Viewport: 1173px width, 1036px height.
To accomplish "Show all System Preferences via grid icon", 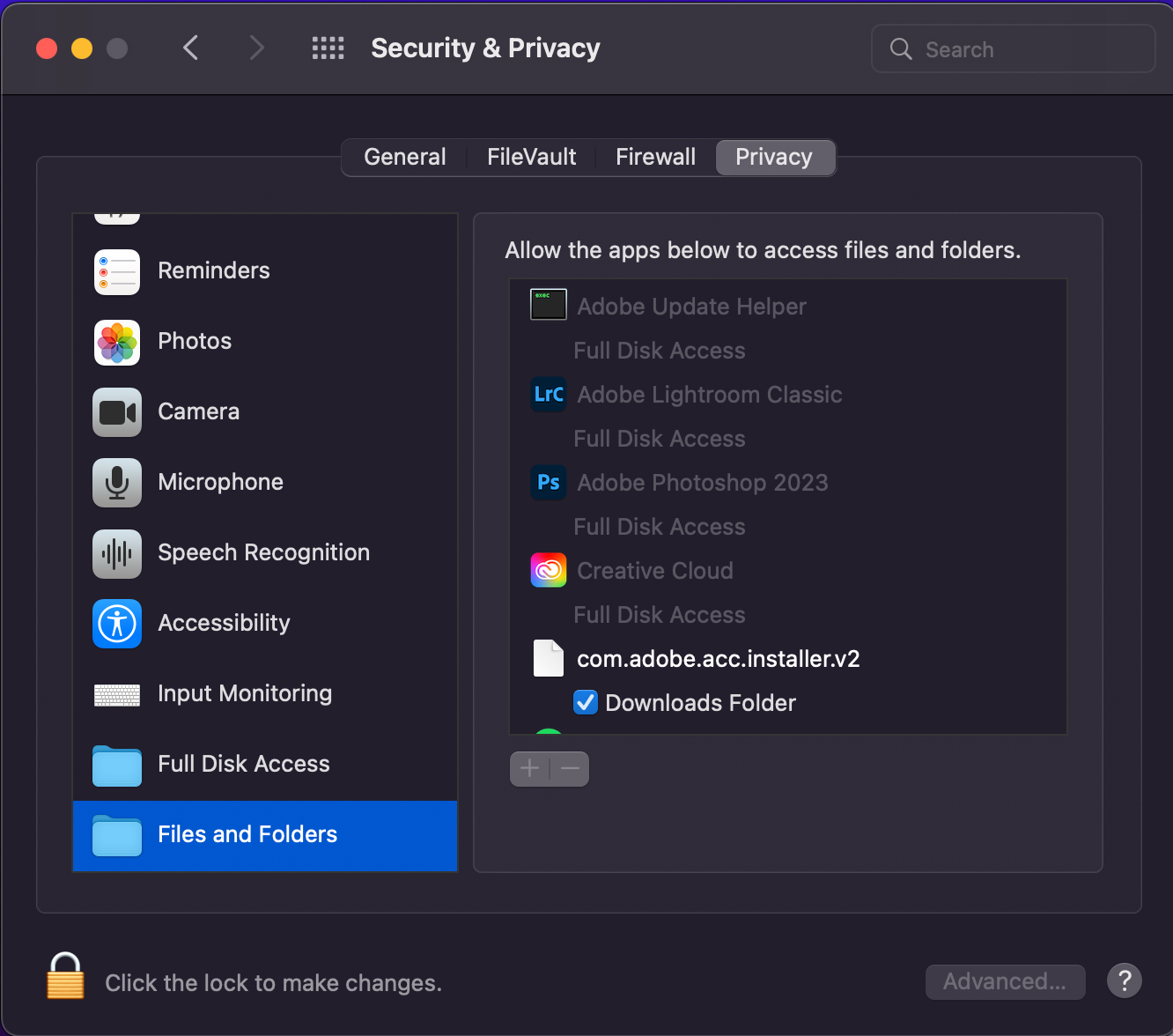I will [328, 48].
